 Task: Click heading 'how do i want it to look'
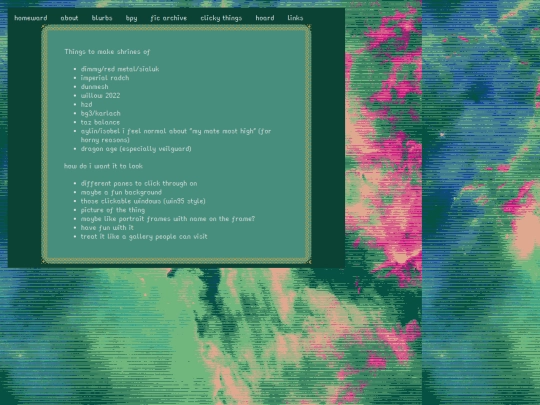click(103, 166)
